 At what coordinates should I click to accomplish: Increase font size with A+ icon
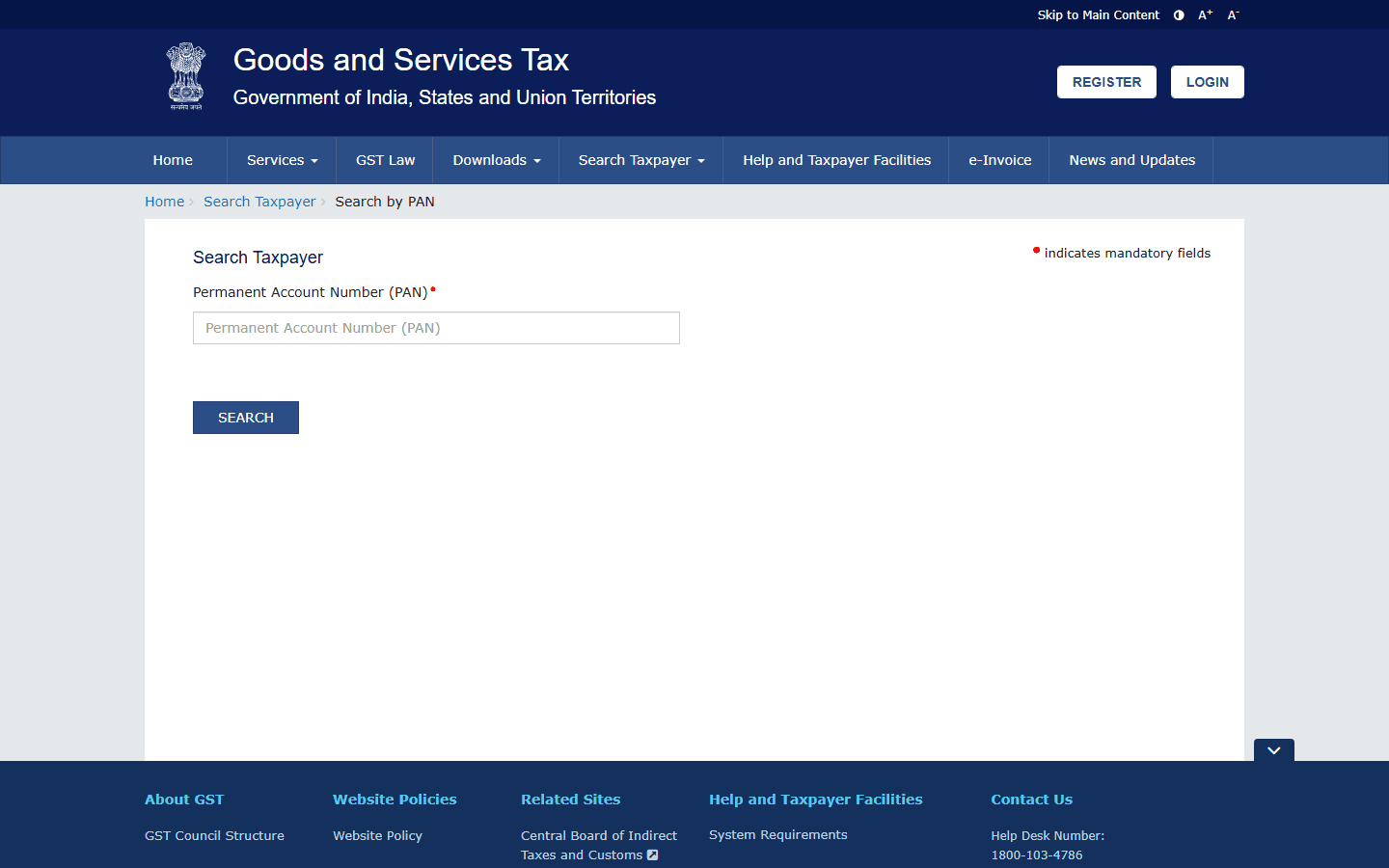pos(1206,15)
